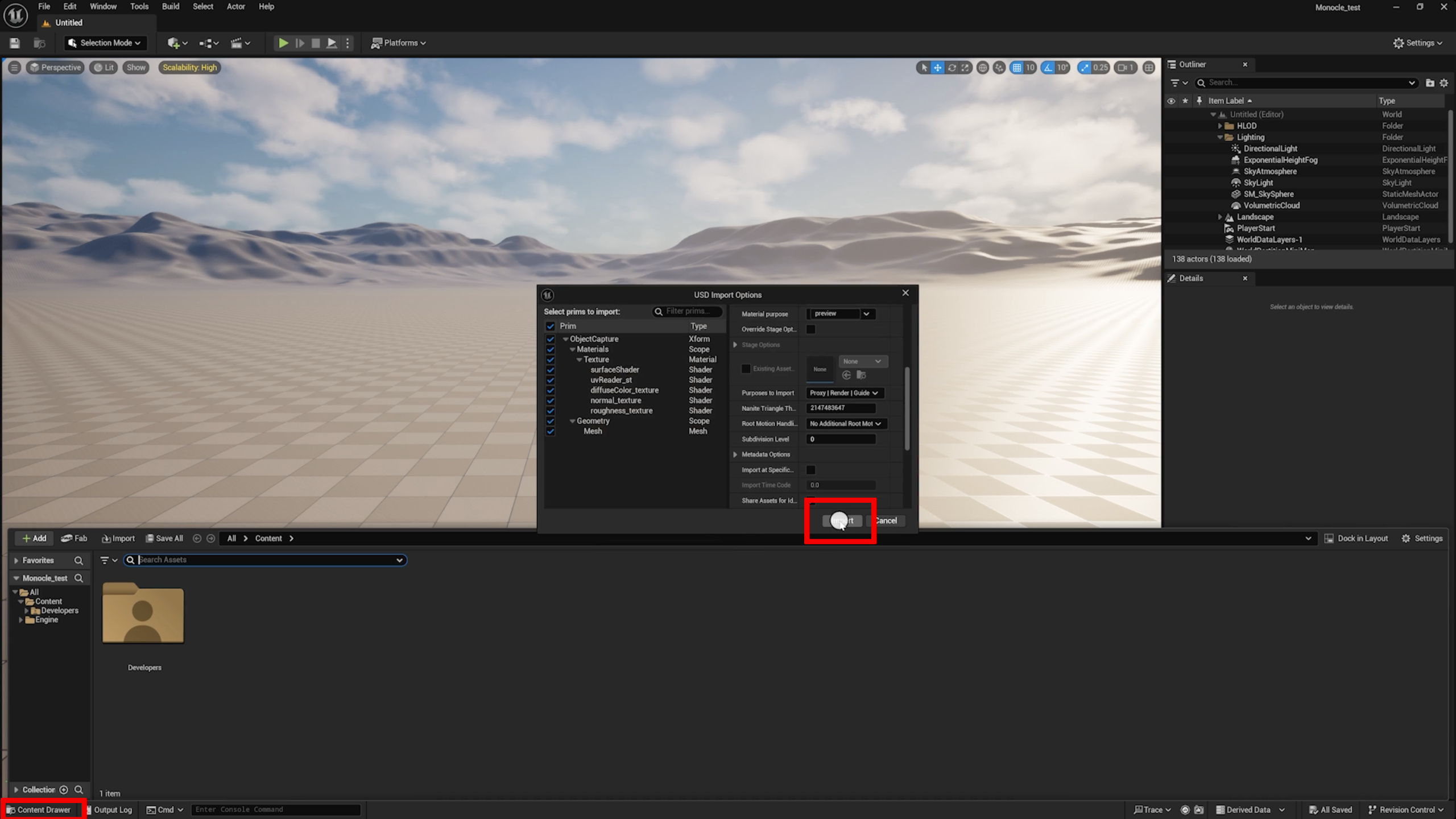Screen dimensions: 1456x819
Task: Enable the Override Stage Options checkbox
Action: 810,329
